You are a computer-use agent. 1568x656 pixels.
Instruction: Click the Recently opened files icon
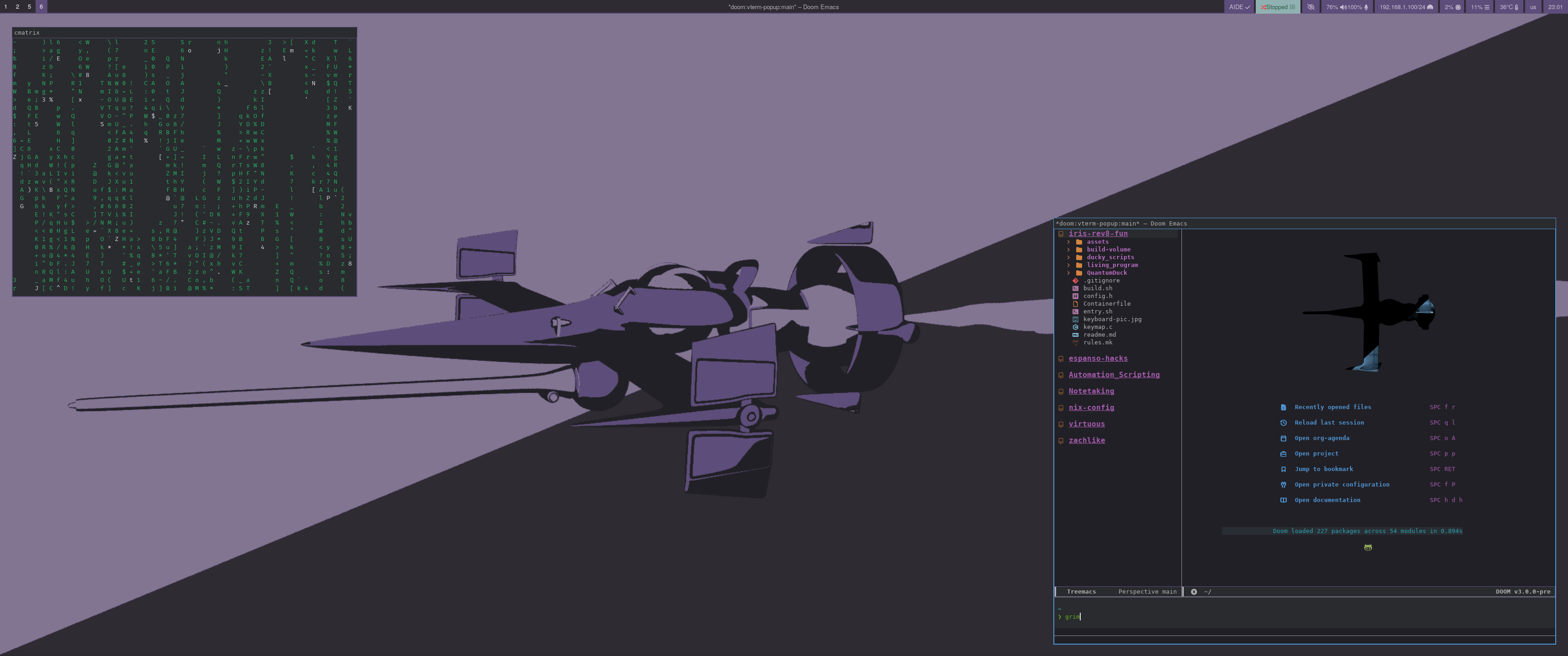tap(1283, 407)
